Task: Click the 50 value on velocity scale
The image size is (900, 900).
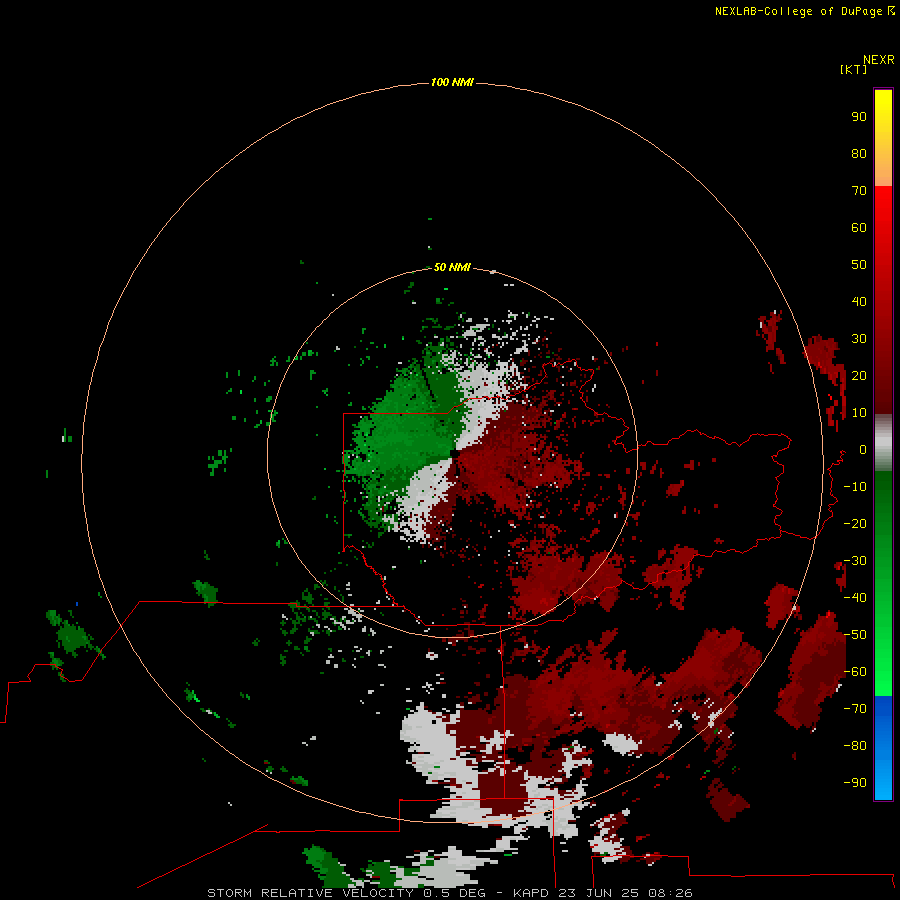Action: [x=859, y=265]
